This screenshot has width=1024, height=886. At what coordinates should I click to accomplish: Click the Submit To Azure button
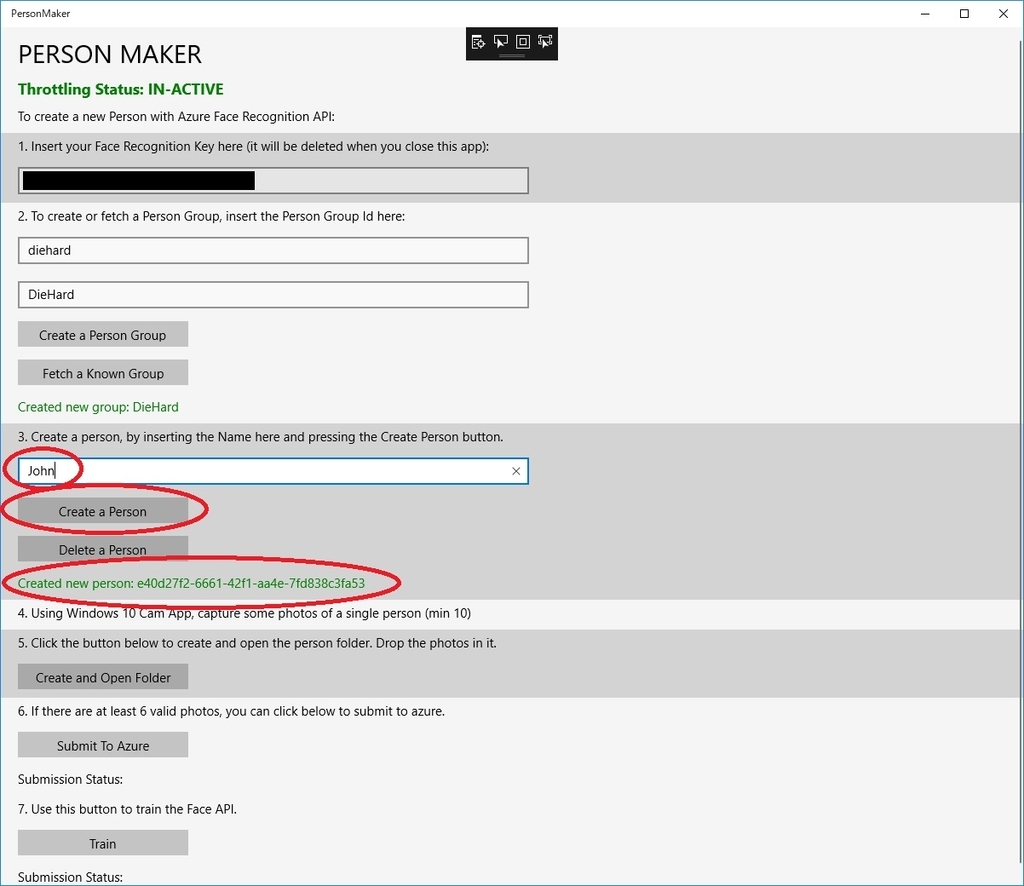tap(103, 745)
